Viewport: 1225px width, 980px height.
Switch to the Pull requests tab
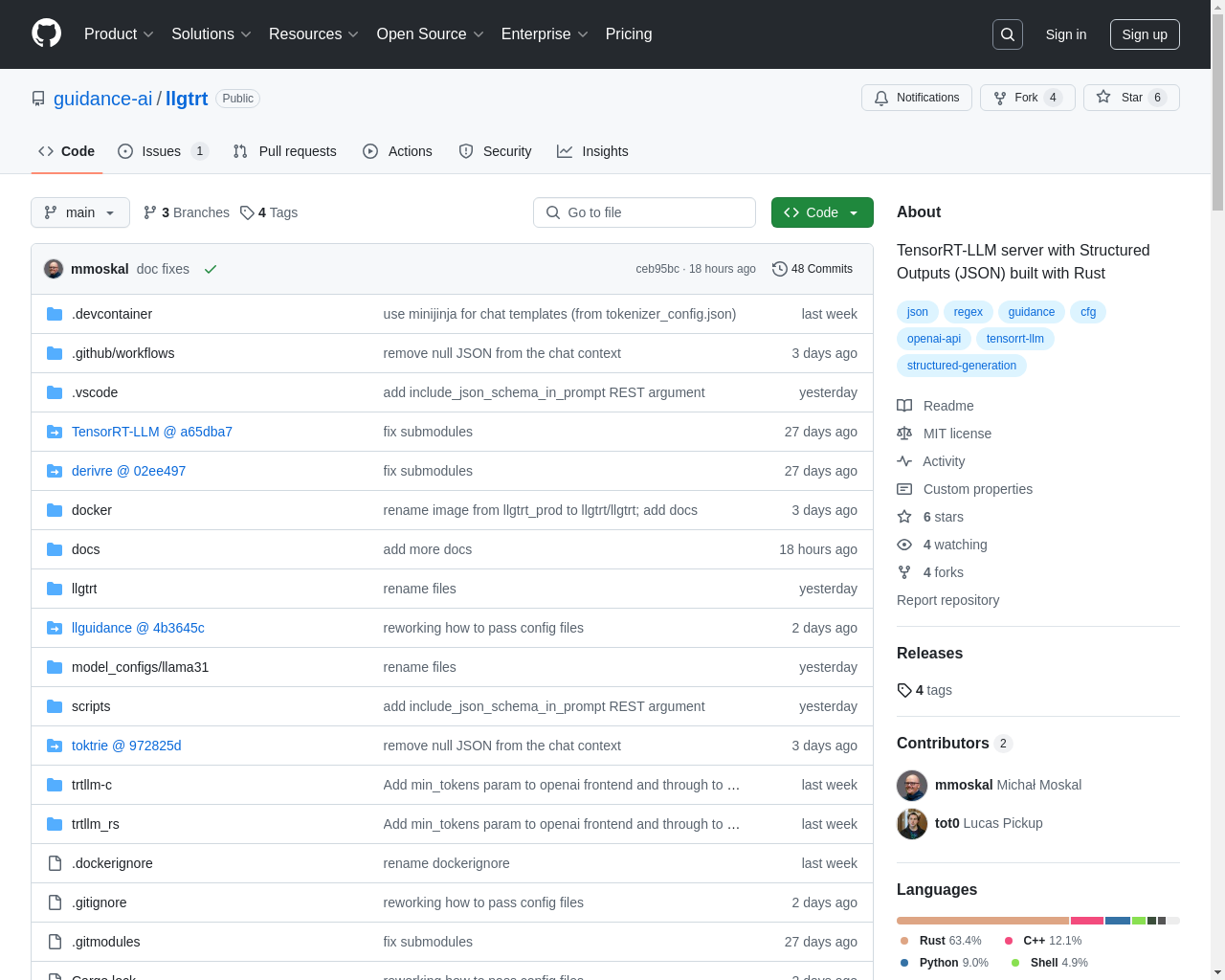(285, 151)
